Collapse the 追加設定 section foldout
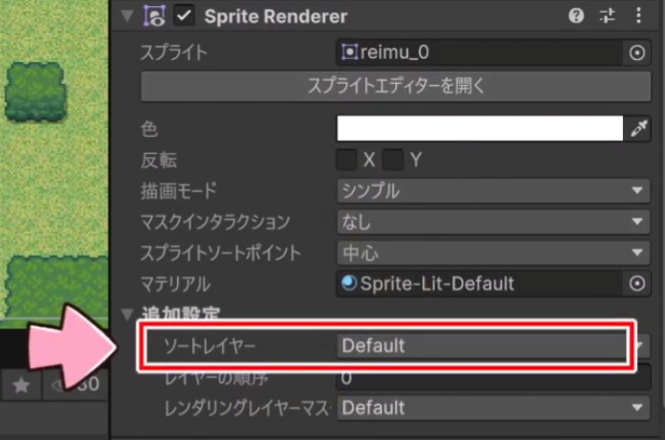The image size is (665, 440). pyautogui.click(x=127, y=314)
